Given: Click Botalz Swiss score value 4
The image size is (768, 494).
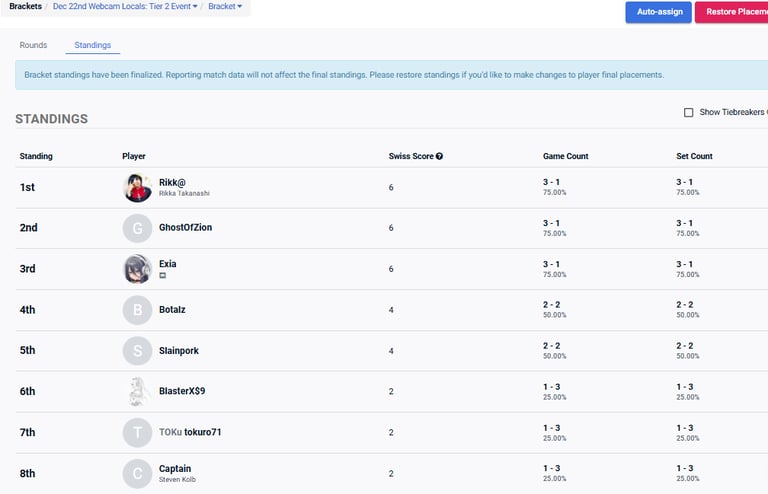Looking at the screenshot, I should point(391,310).
